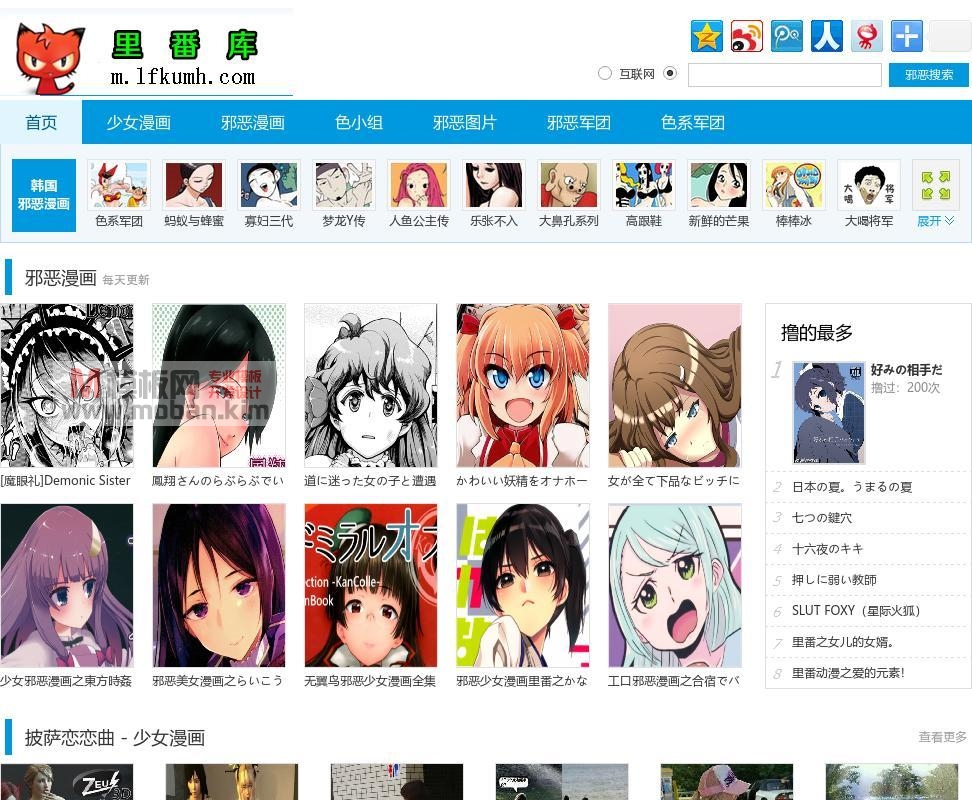Open more share options plus icon

click(907, 36)
